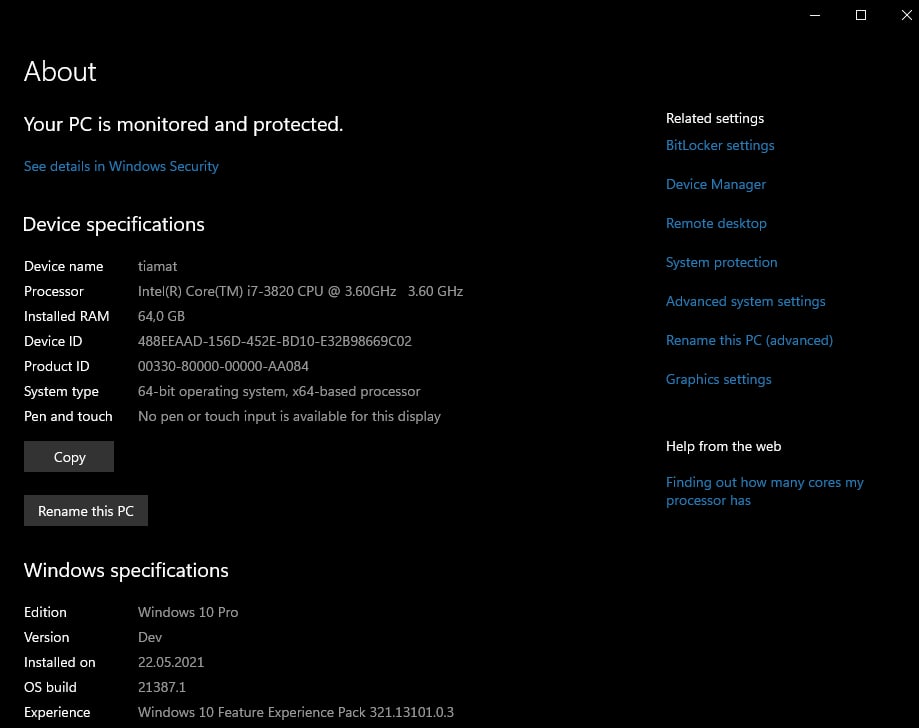Select System type value 64-bit operating system

(279, 392)
